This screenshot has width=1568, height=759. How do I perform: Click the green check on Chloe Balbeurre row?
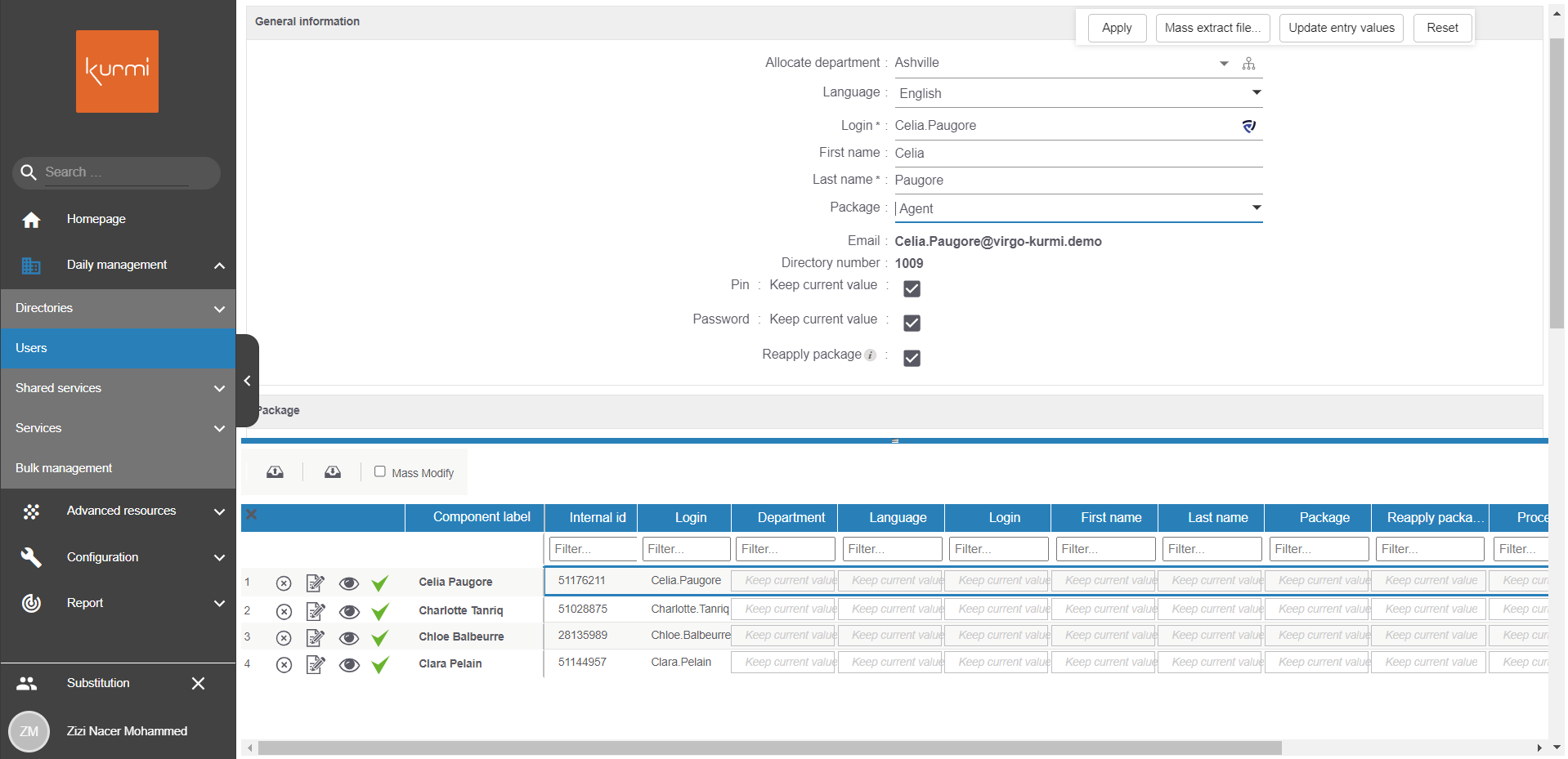pyautogui.click(x=380, y=638)
